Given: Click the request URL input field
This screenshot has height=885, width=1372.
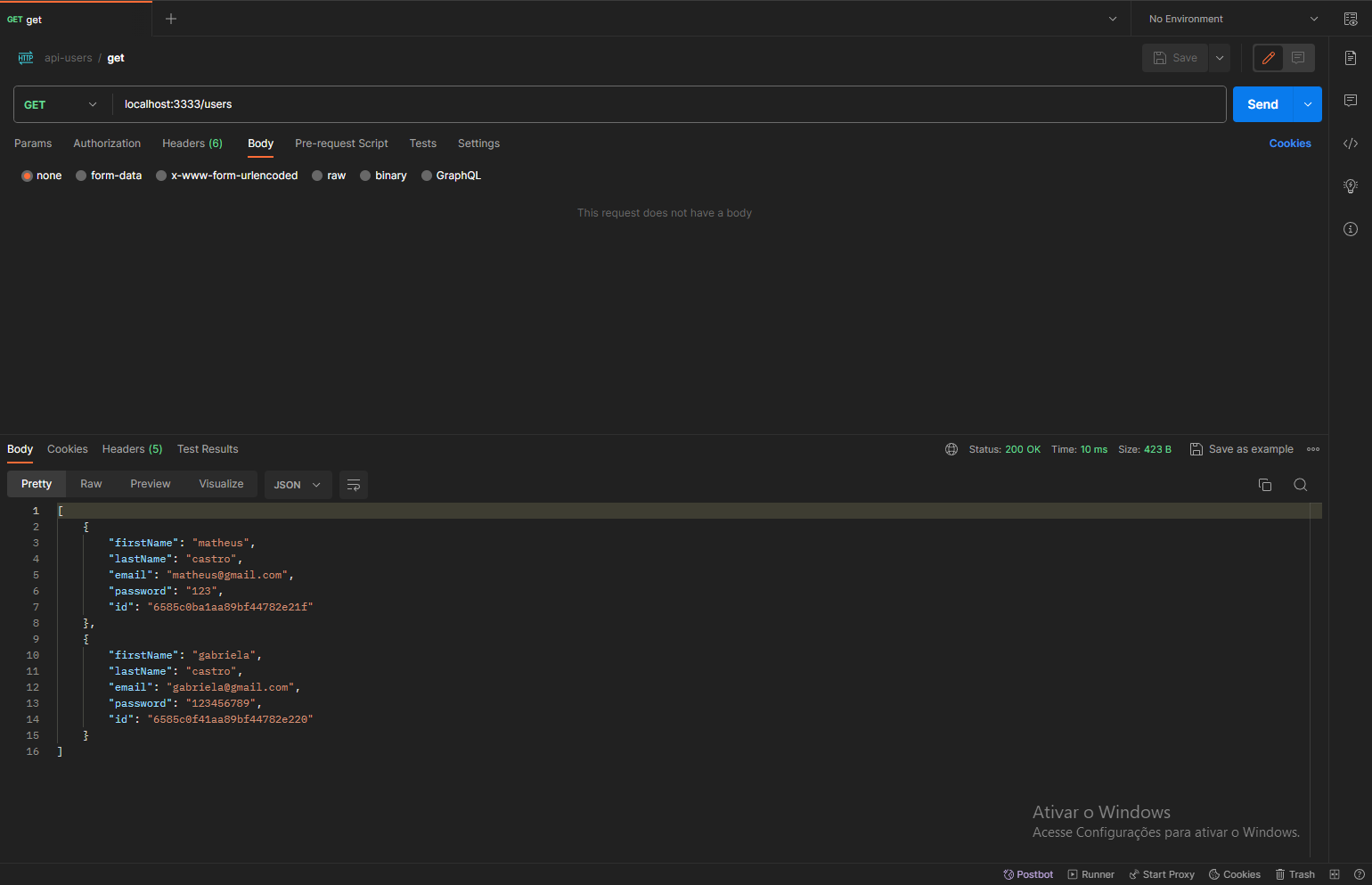Looking at the screenshot, I should (x=669, y=104).
